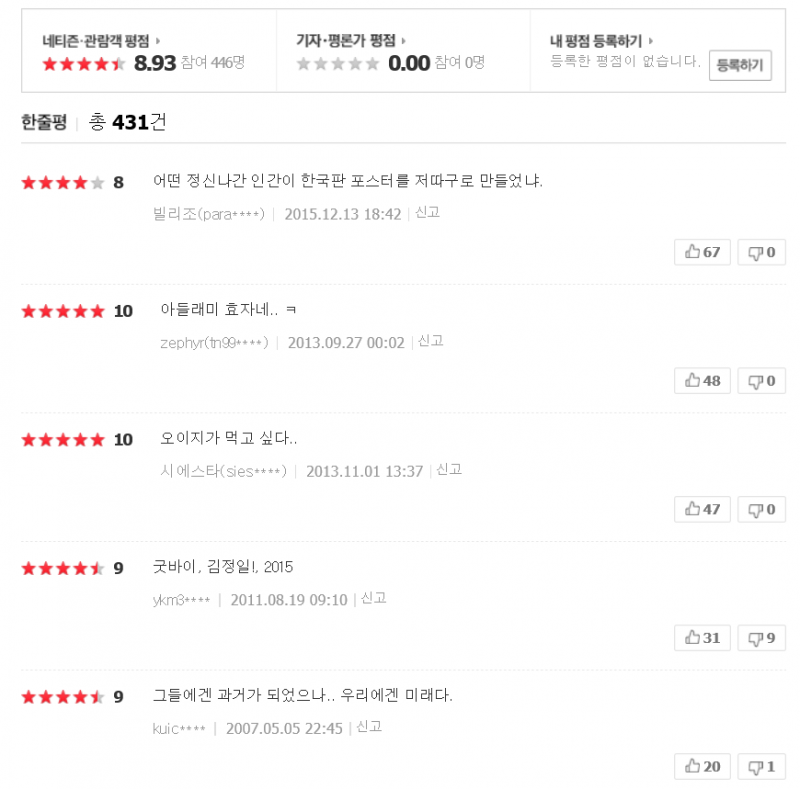The height and width of the screenshot is (789, 800).
Task: Like the review by 빌리조 (67 likes)
Action: 703,252
